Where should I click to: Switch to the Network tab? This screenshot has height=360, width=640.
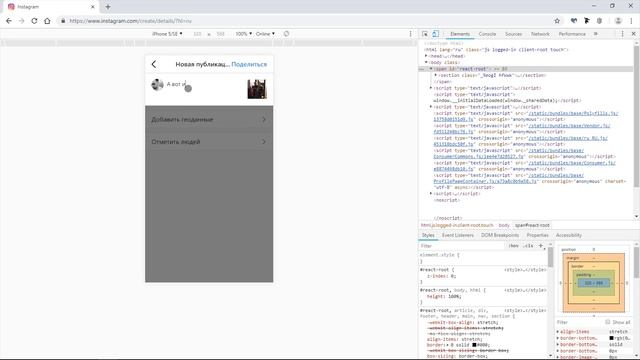click(540, 34)
